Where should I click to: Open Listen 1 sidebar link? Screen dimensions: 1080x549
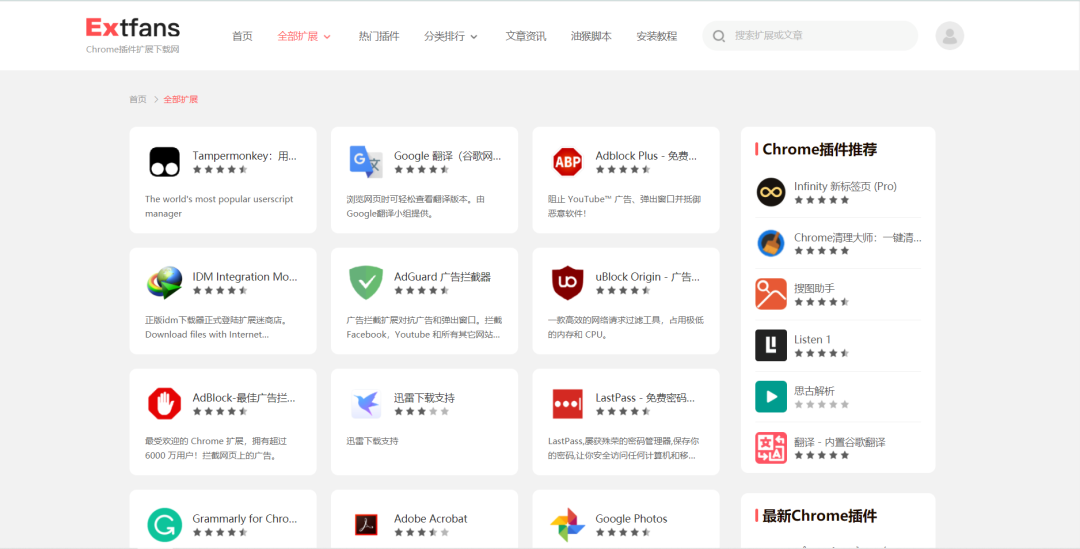pyautogui.click(x=812, y=339)
